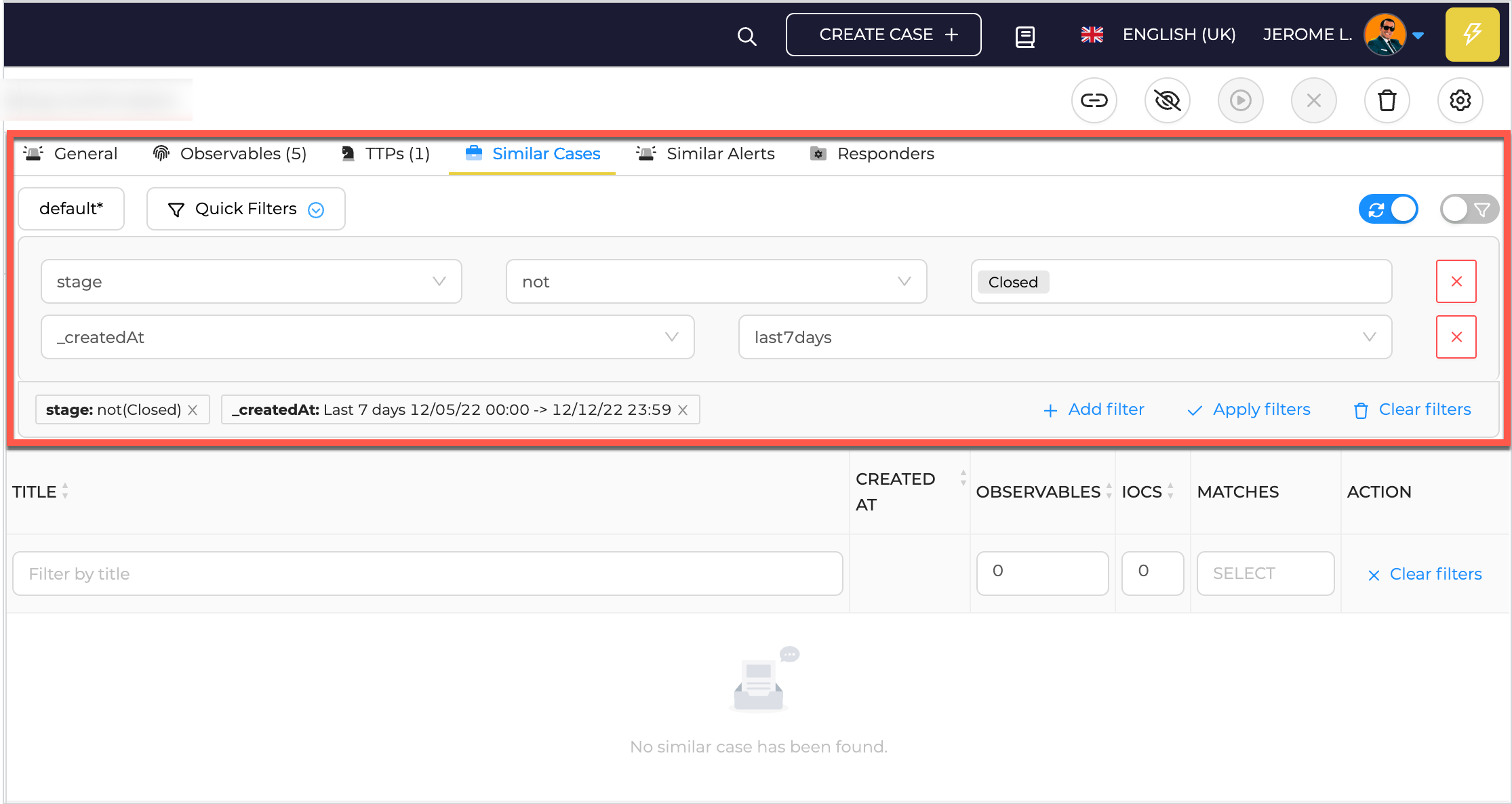Sort by Title column arrows
The width and height of the screenshot is (1512, 804).
65,491
